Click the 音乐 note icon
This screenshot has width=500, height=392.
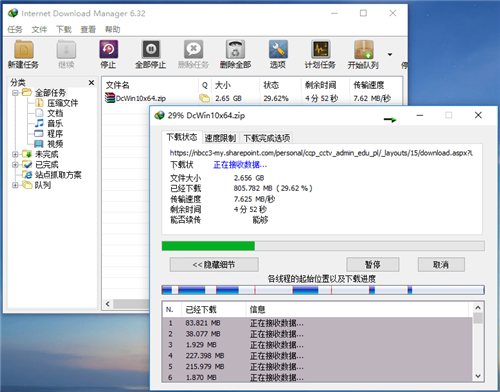coord(39,123)
